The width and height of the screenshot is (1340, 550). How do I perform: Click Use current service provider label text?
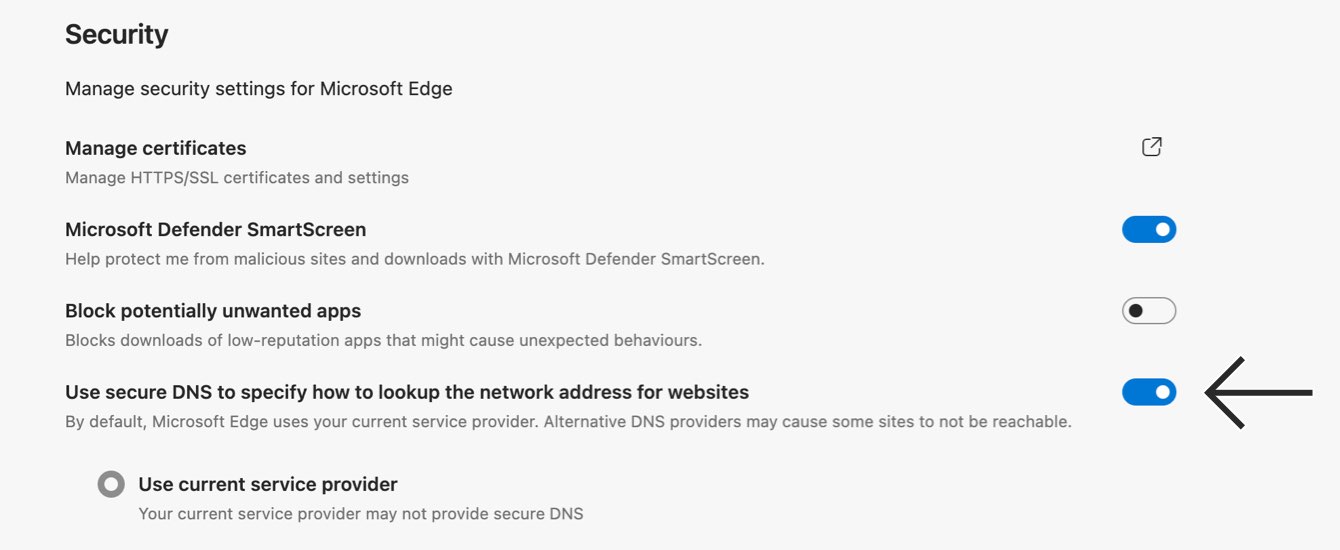(268, 485)
